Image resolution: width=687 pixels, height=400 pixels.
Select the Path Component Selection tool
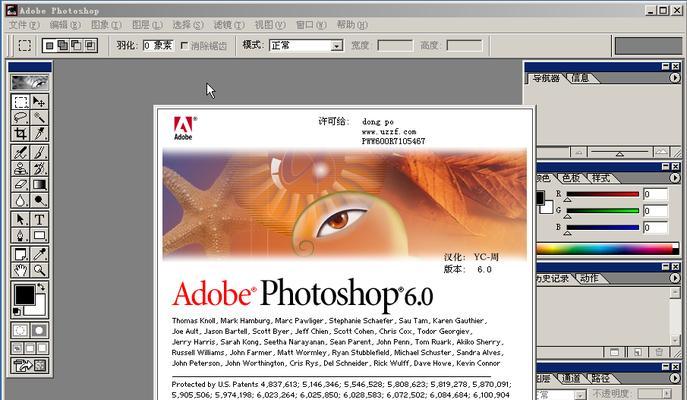coord(21,219)
